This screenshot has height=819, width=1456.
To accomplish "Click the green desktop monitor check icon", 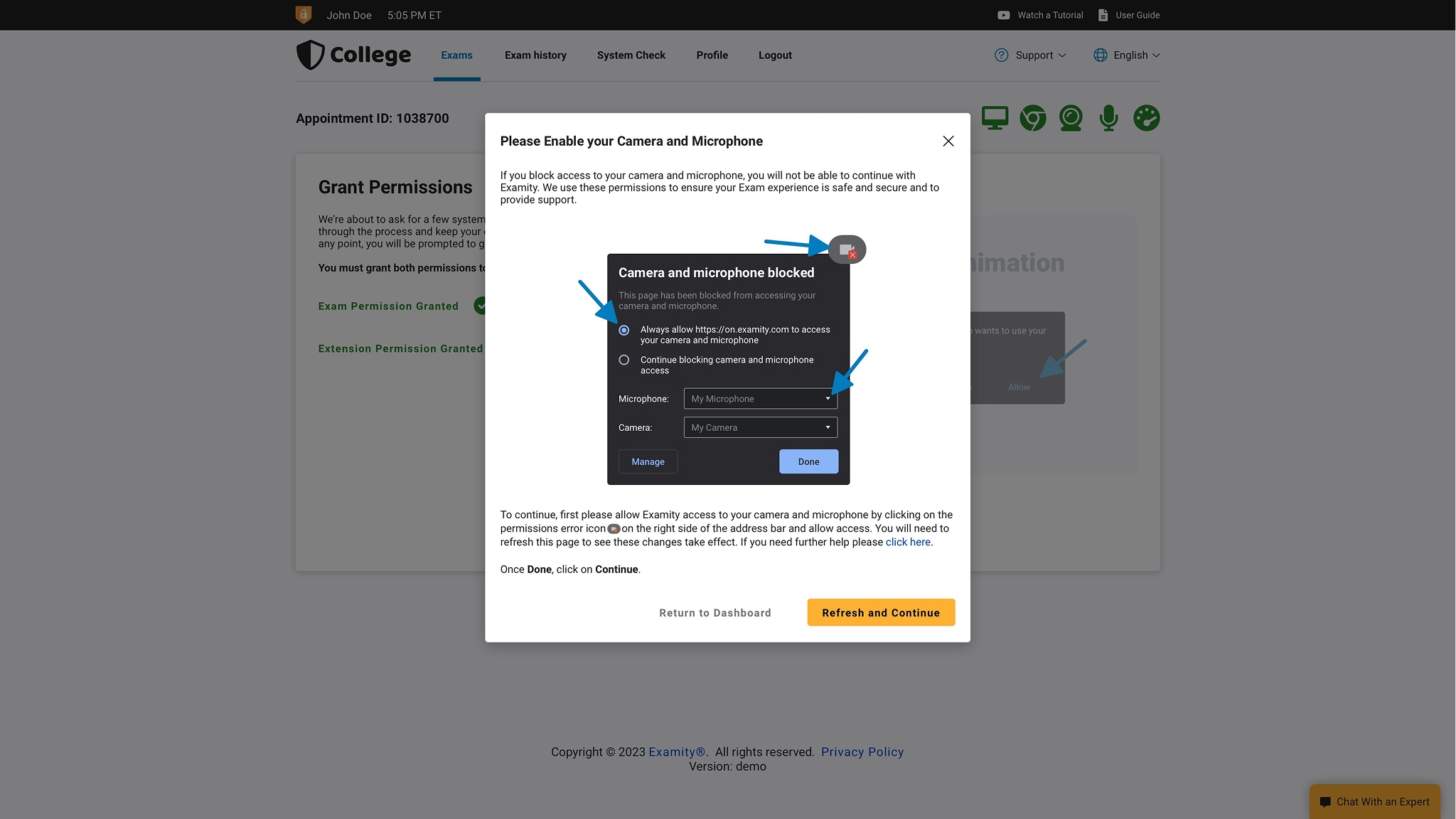I will click(x=995, y=118).
